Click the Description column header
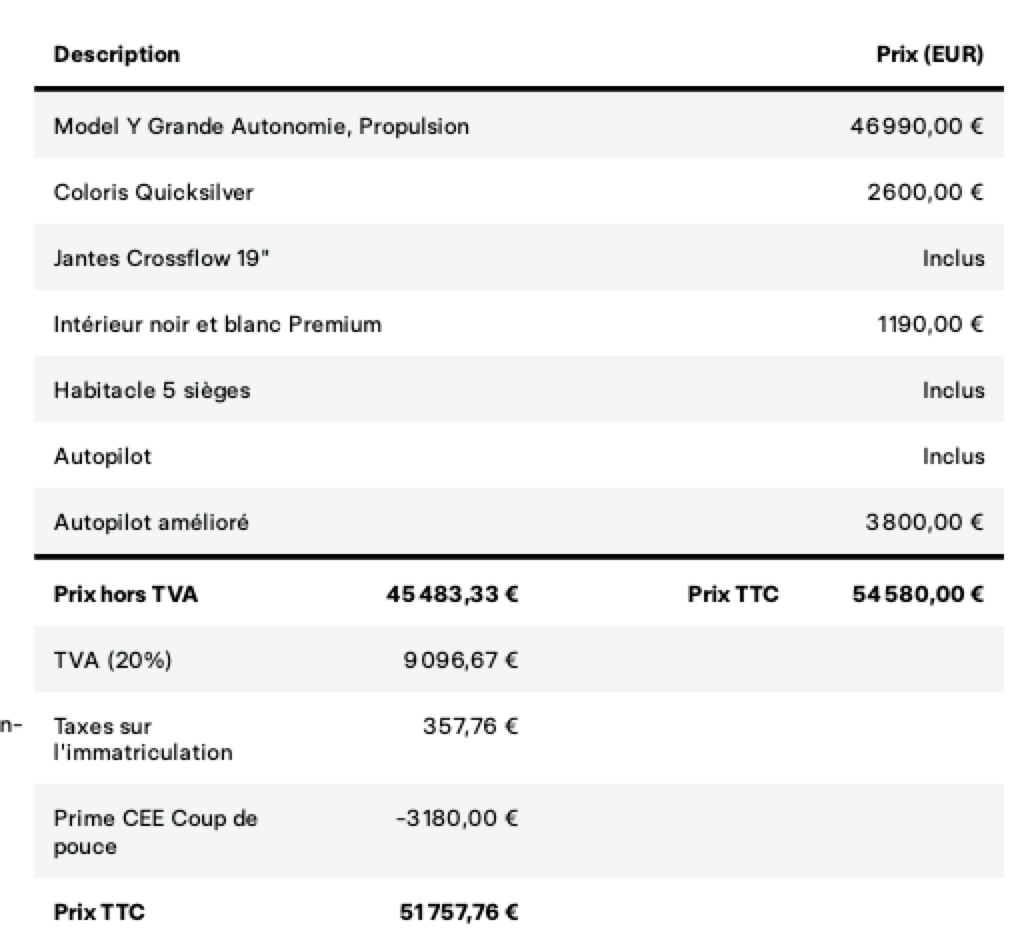 (x=117, y=55)
